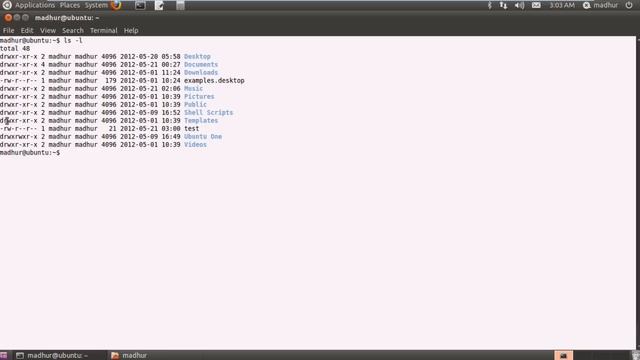Click the 3:03 AM clock

click(x=562, y=5)
